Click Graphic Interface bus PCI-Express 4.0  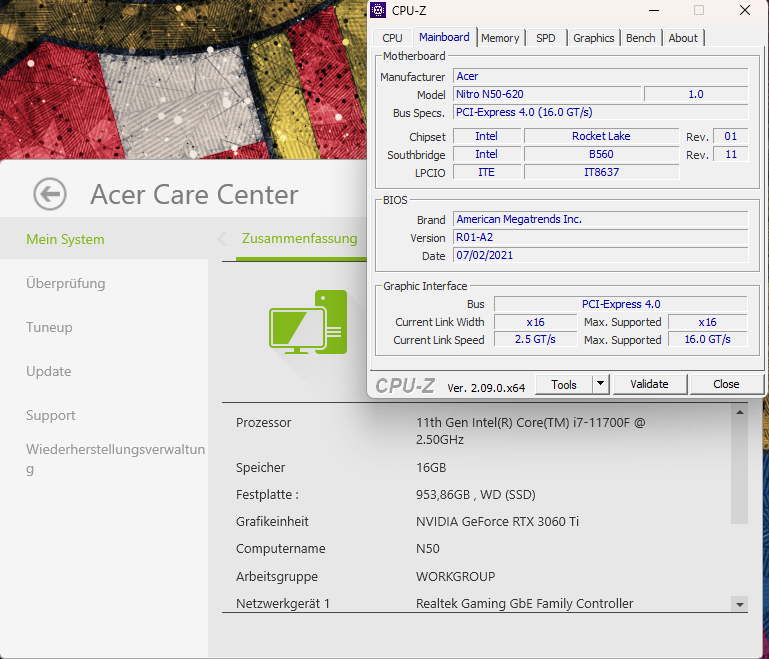pos(621,304)
